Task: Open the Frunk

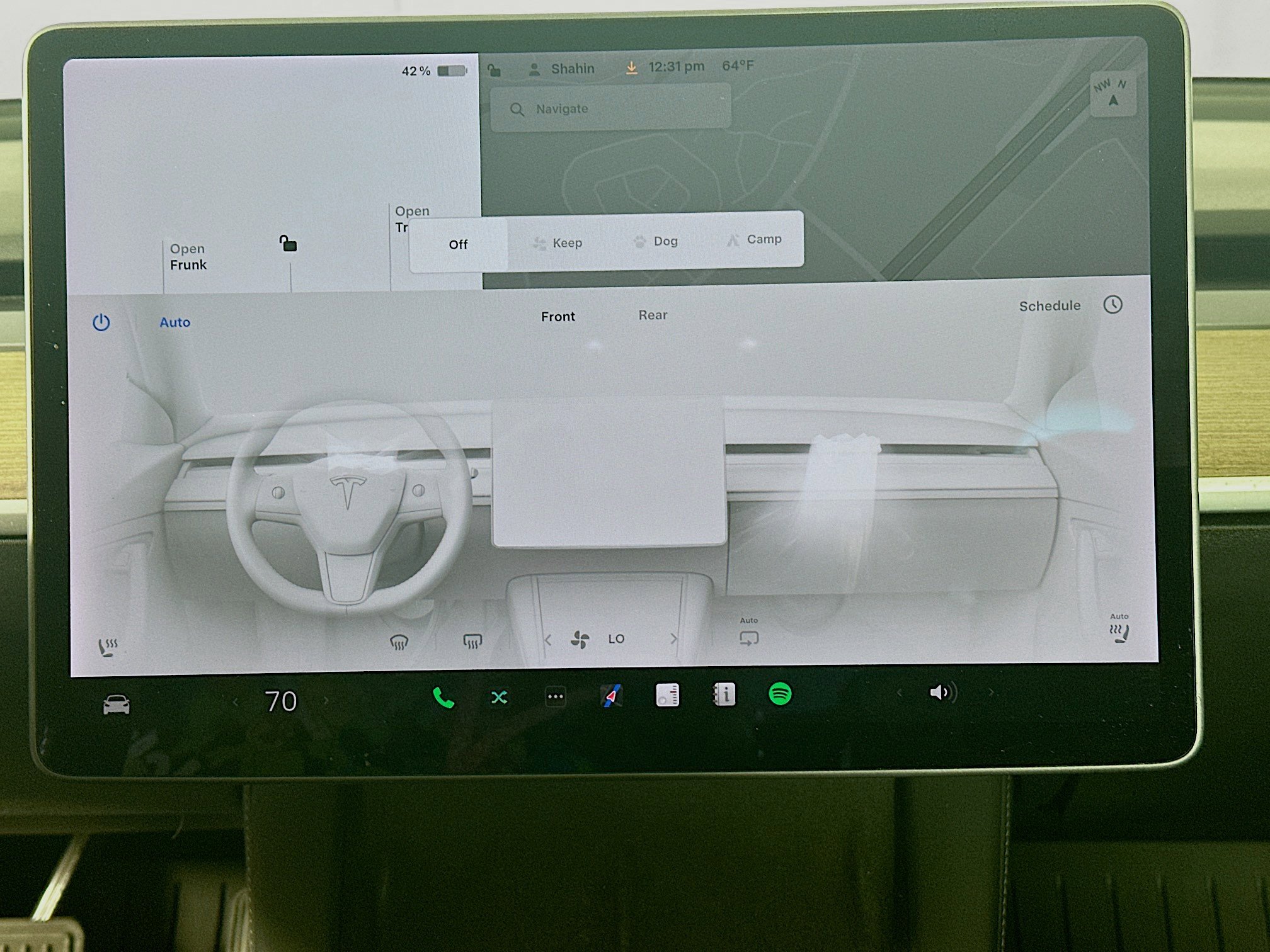Action: tap(188, 257)
